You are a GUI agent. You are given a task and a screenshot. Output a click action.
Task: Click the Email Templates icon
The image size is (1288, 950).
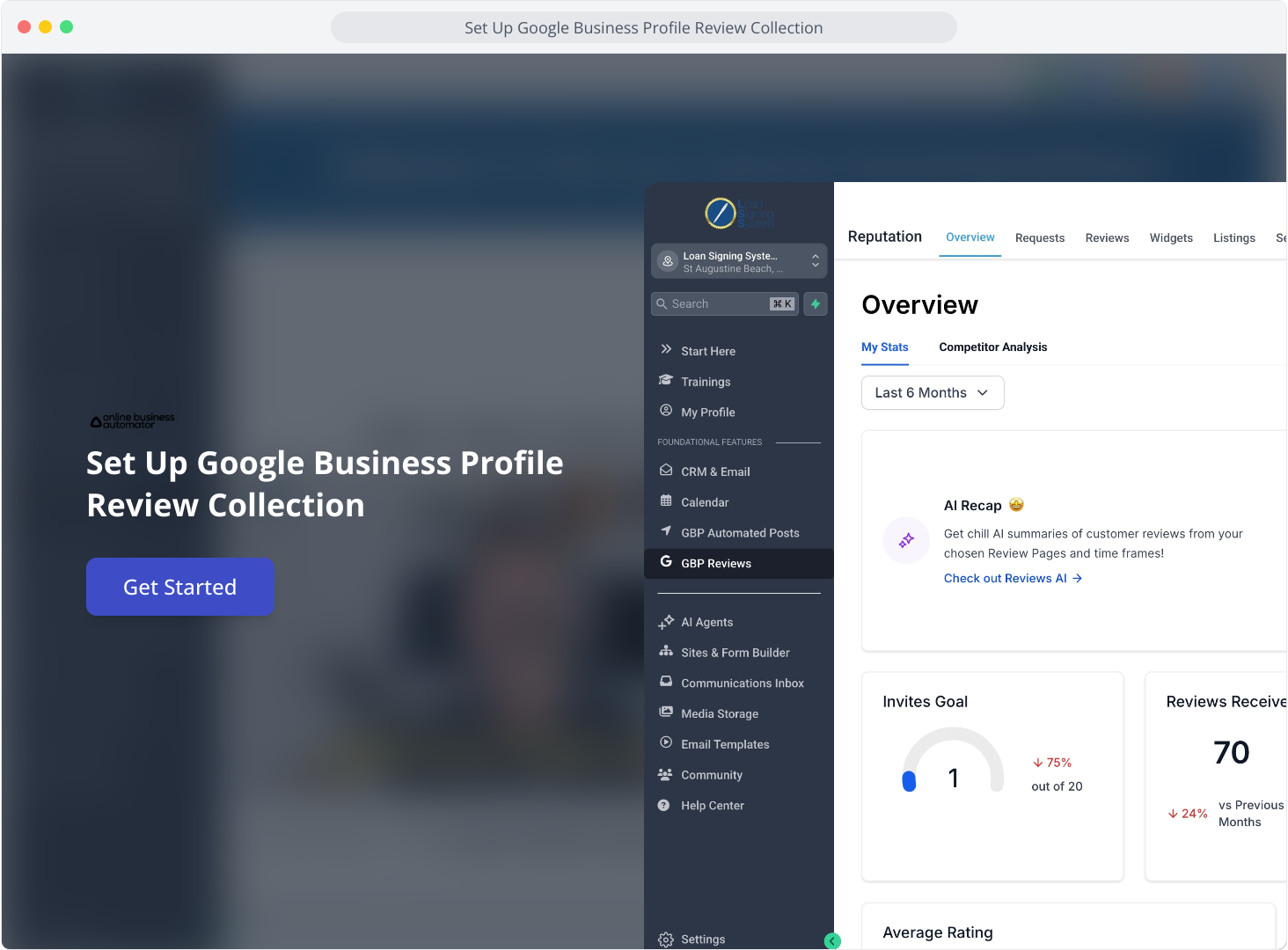(x=666, y=743)
